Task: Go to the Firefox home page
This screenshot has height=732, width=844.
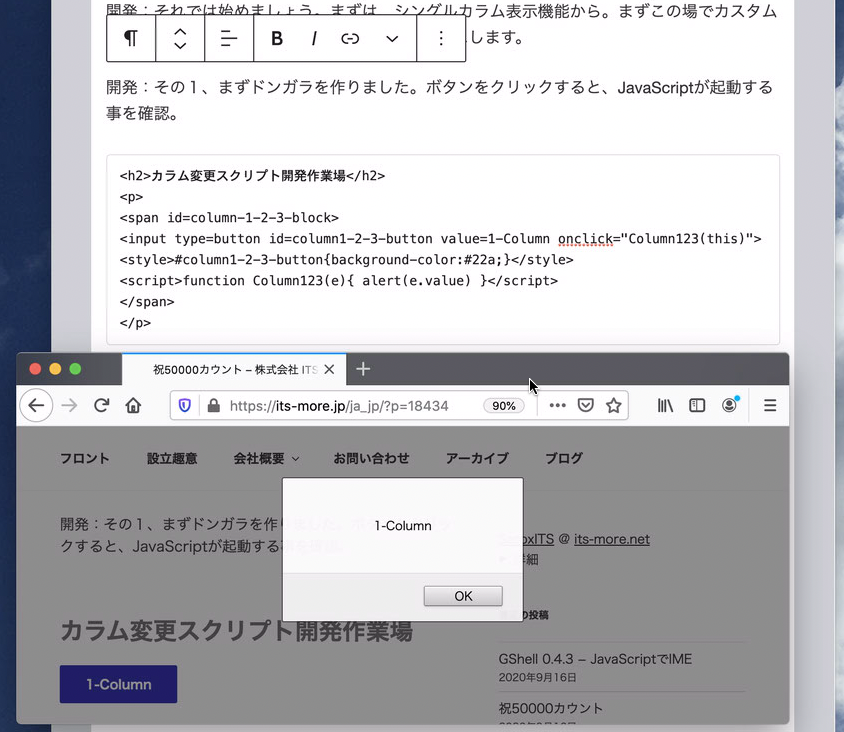Action: [133, 406]
